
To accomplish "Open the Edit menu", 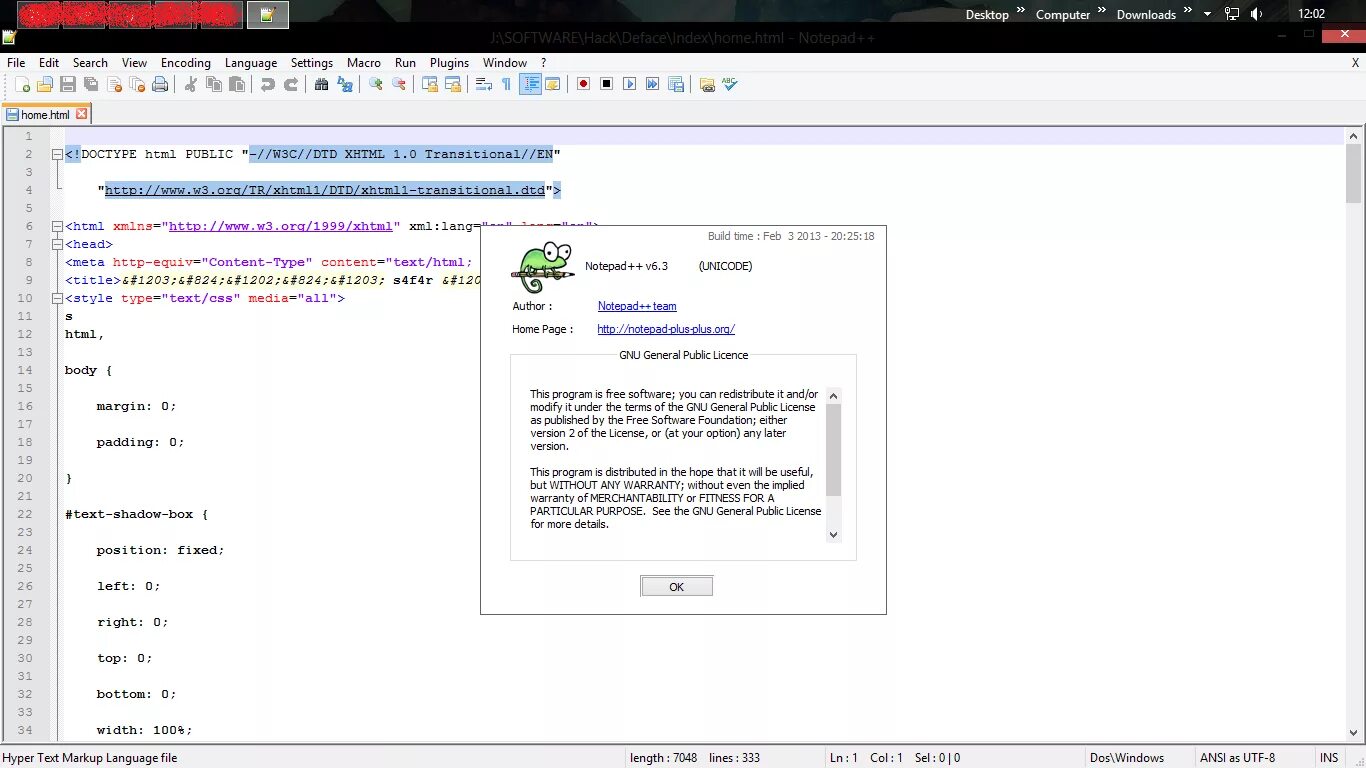I will [49, 62].
